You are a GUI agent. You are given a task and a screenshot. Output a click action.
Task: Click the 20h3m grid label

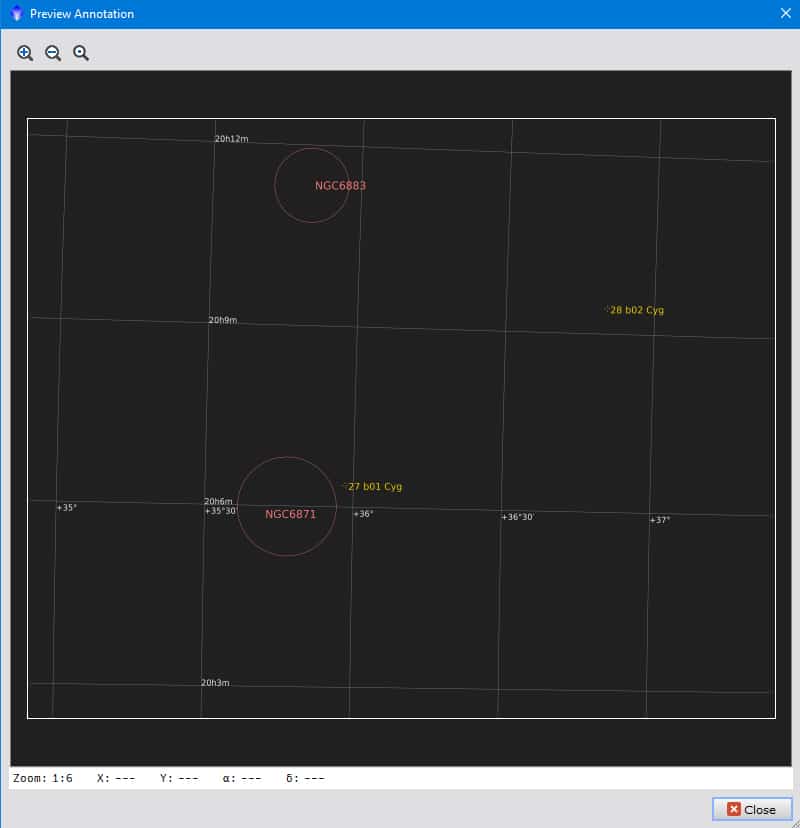pyautogui.click(x=215, y=683)
